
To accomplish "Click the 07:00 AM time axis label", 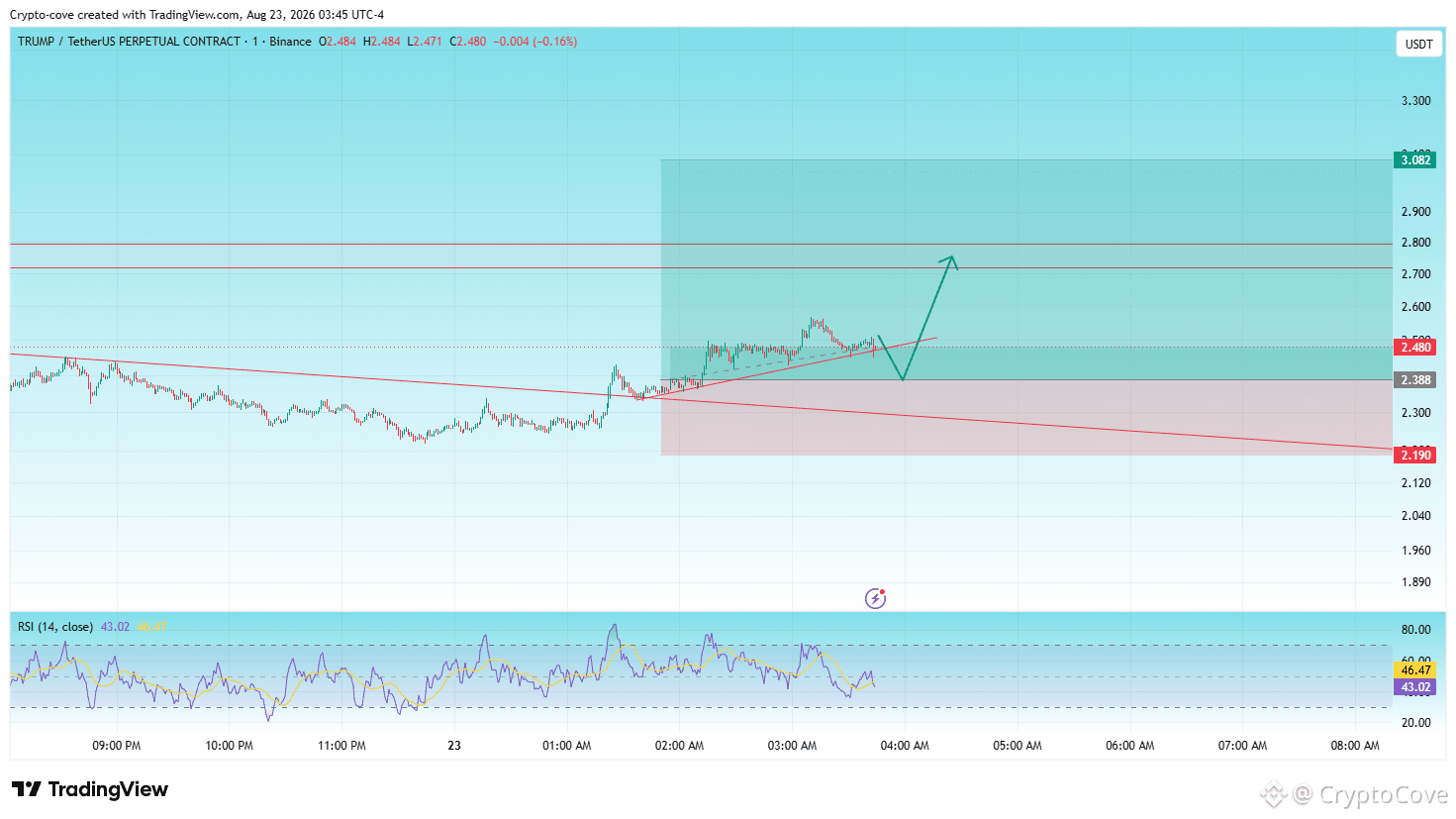I will click(x=1242, y=746).
